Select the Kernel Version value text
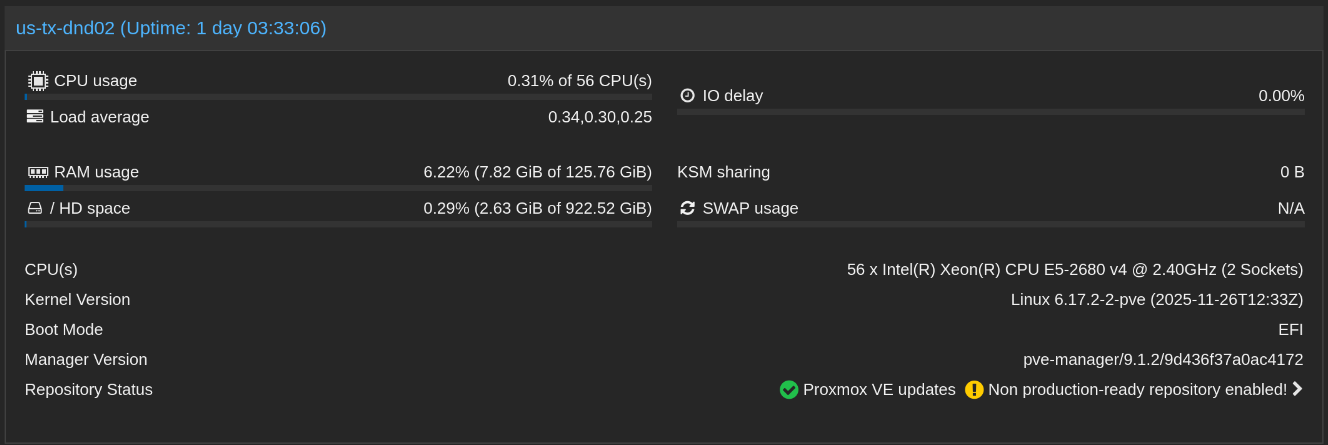The width and height of the screenshot is (1328, 445). (x=1157, y=300)
